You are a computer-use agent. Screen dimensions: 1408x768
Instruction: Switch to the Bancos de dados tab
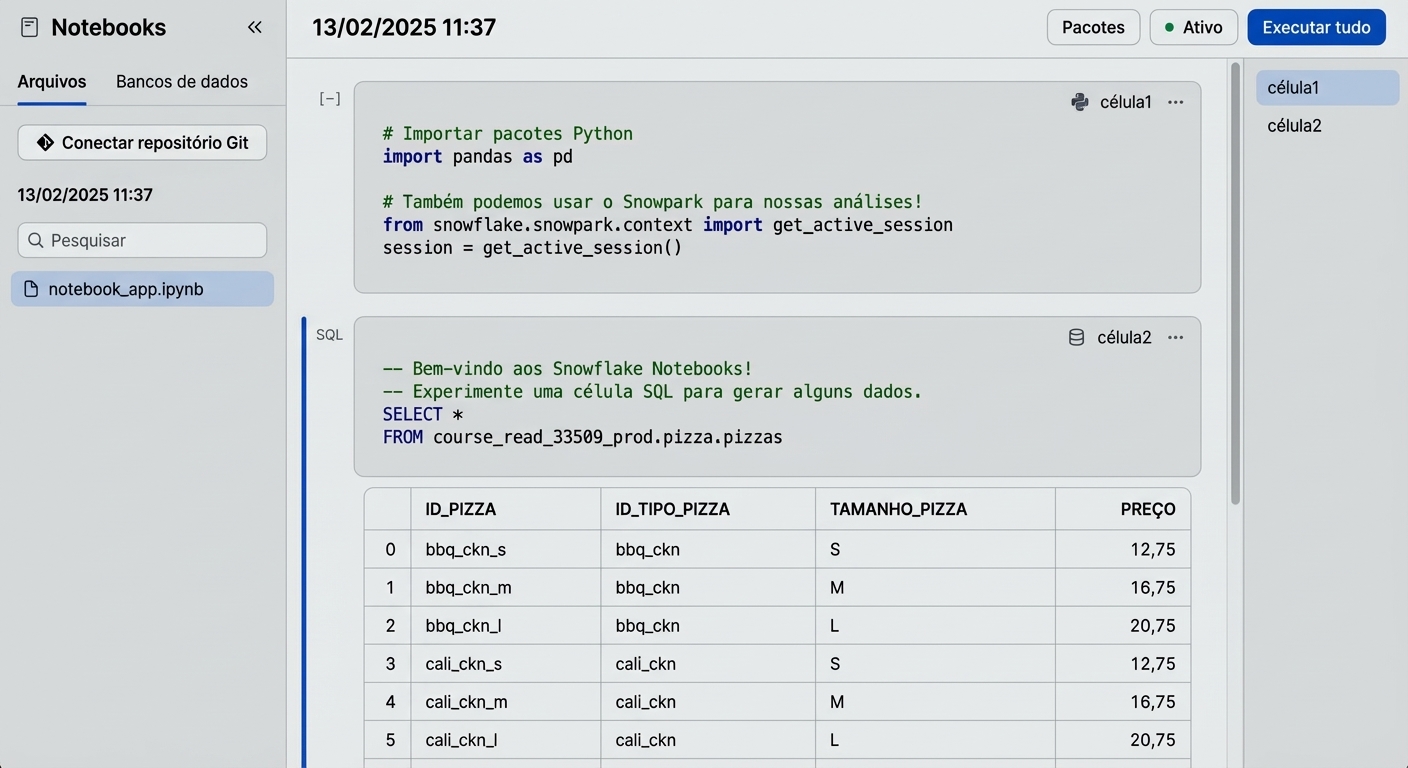click(182, 82)
